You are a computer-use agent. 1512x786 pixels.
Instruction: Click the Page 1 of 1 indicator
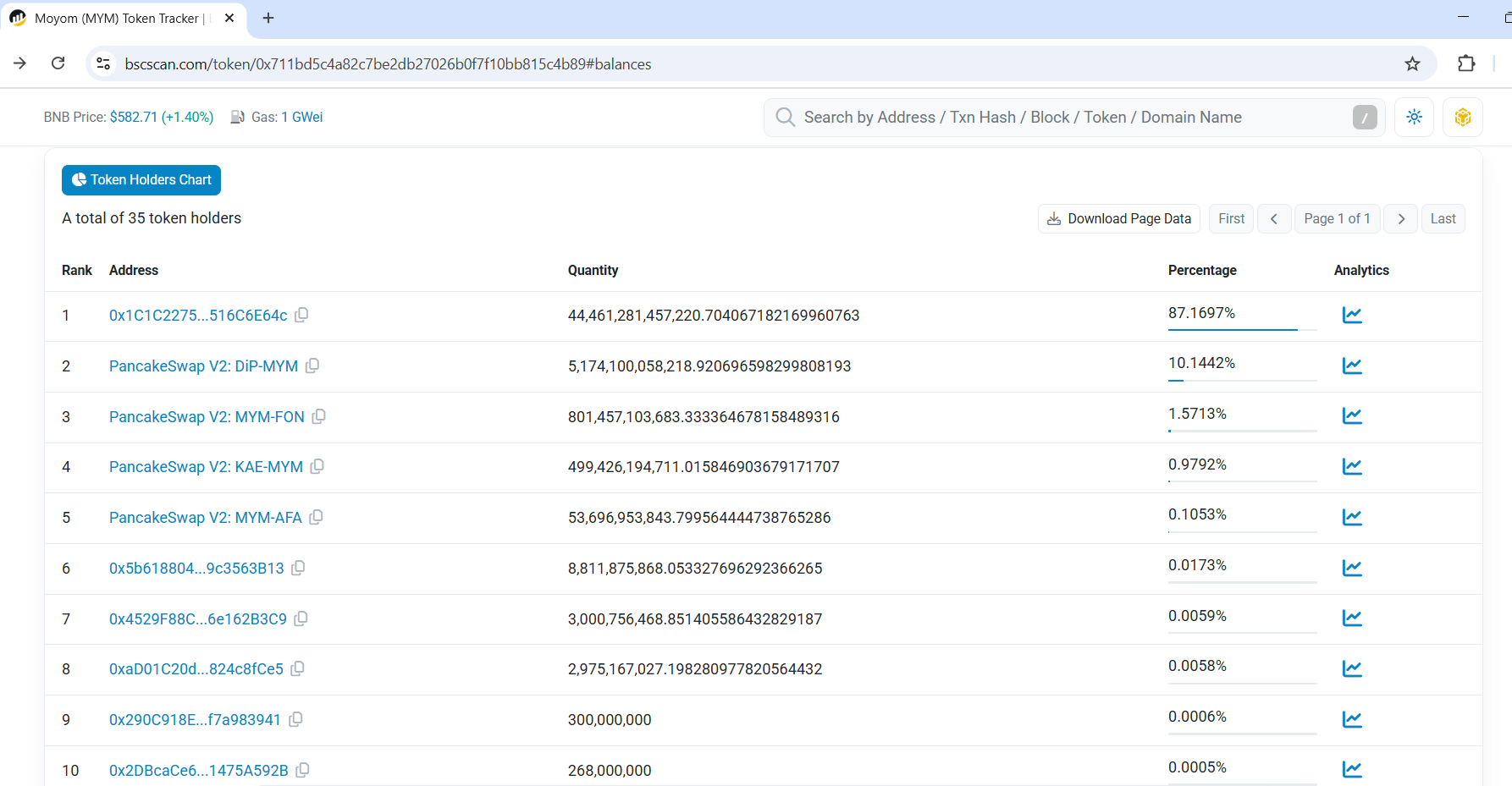click(x=1338, y=218)
